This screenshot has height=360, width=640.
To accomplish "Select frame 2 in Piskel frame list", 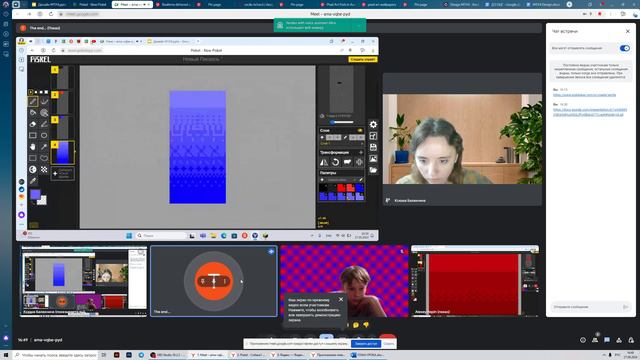I will coord(62,103).
